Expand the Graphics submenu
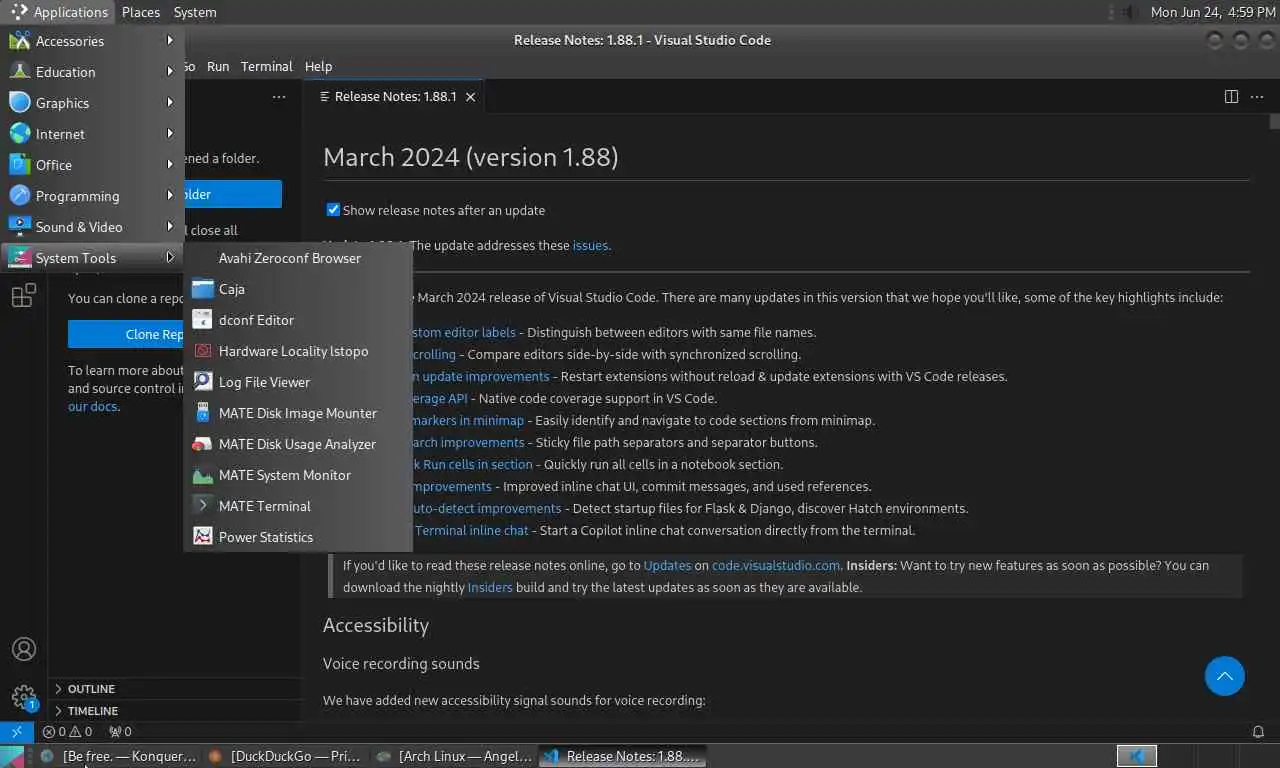The image size is (1280, 768). [x=92, y=103]
